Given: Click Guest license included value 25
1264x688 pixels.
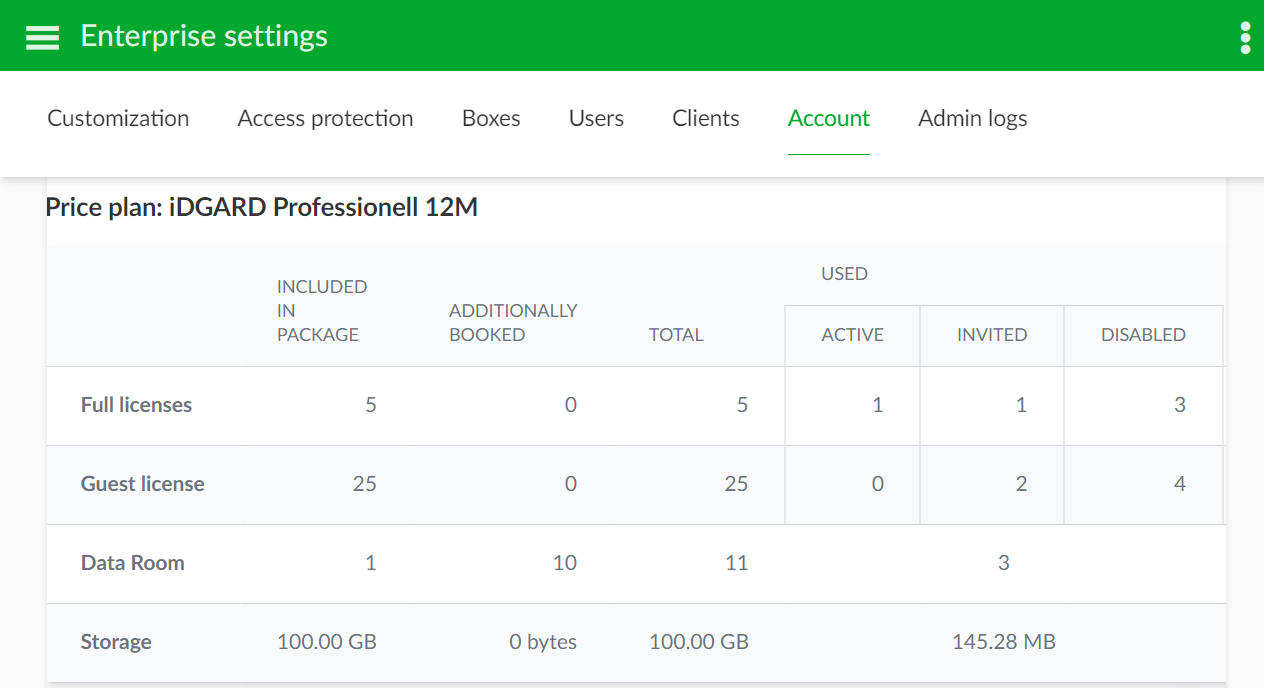Looking at the screenshot, I should [x=364, y=484].
